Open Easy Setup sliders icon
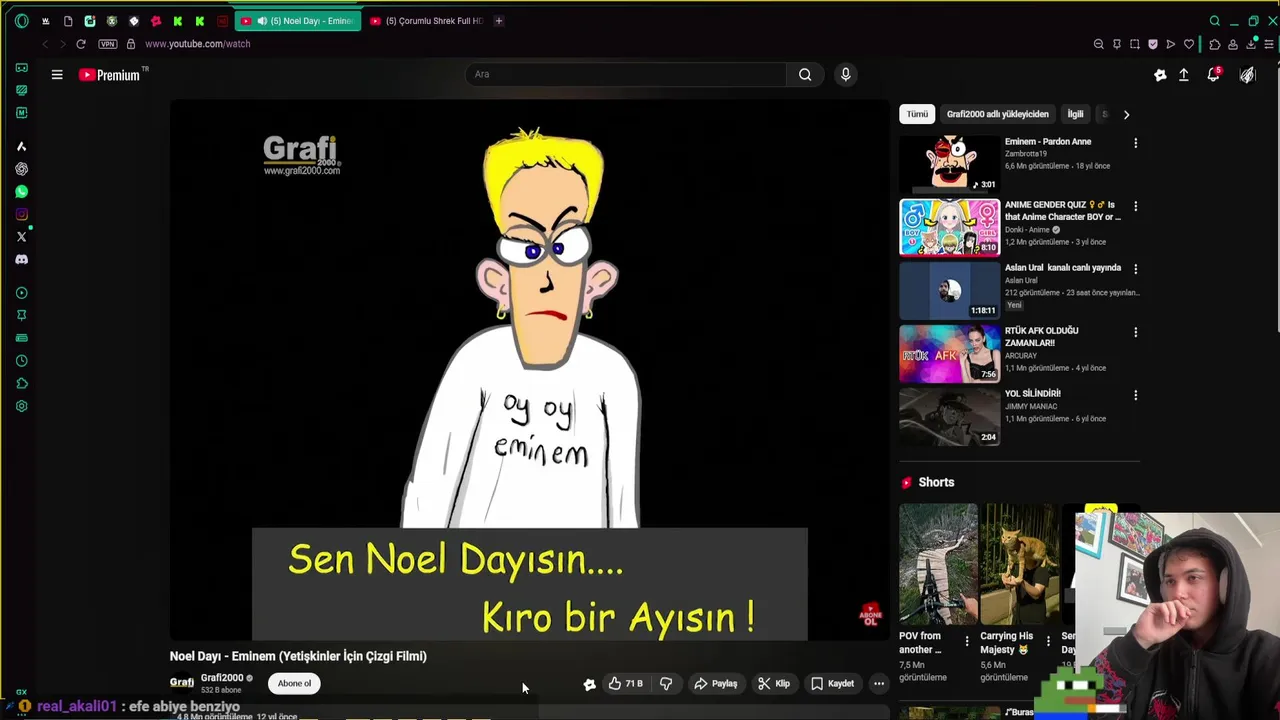 pos(1269,44)
